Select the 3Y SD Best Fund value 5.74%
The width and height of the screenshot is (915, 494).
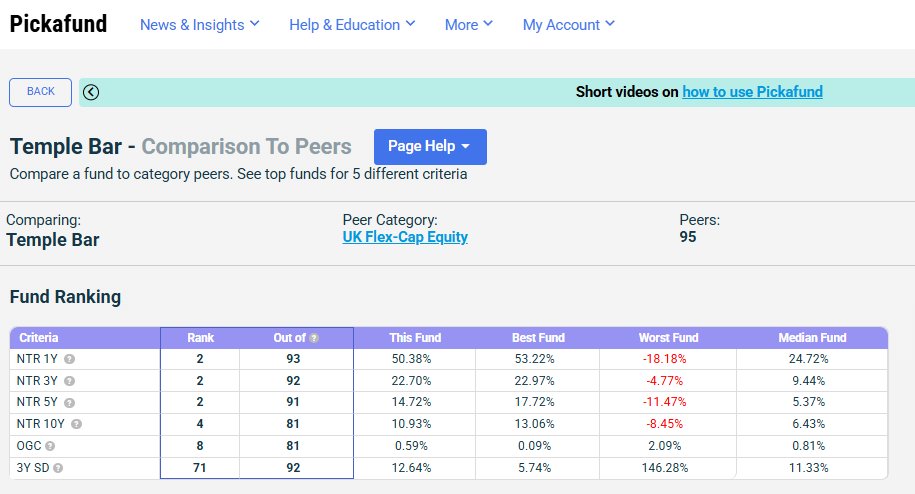click(x=535, y=468)
